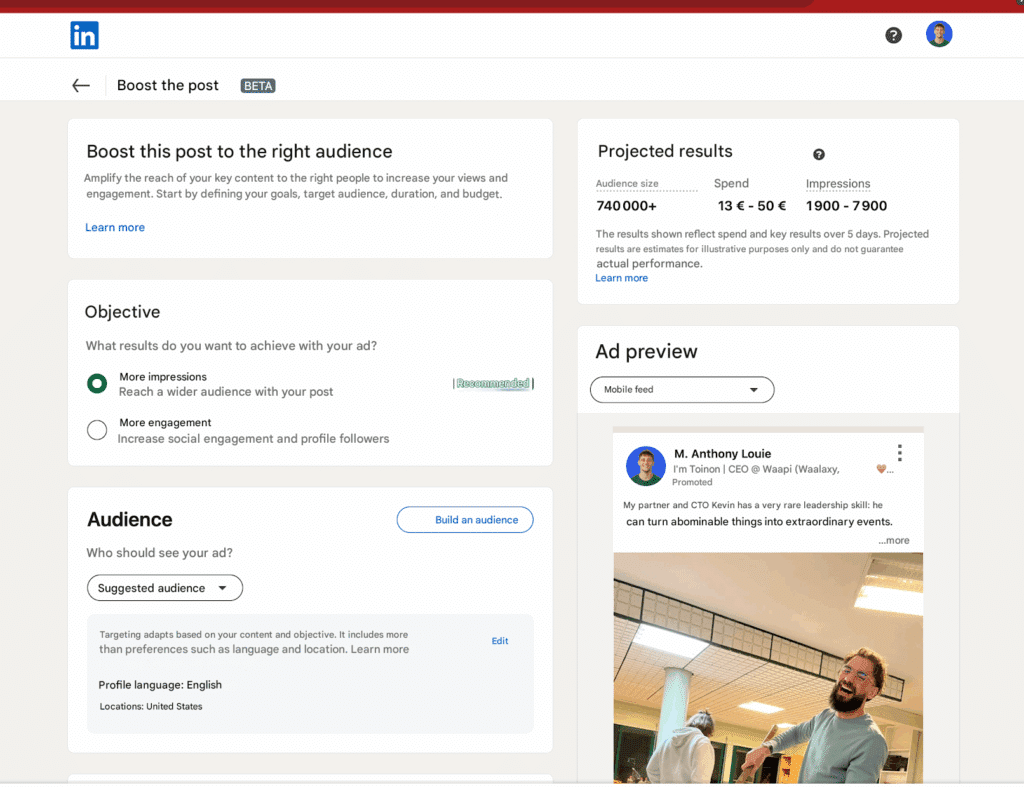Open the three-dot menu on the ad preview post
Screen dimensions: 1024x787
click(899, 451)
